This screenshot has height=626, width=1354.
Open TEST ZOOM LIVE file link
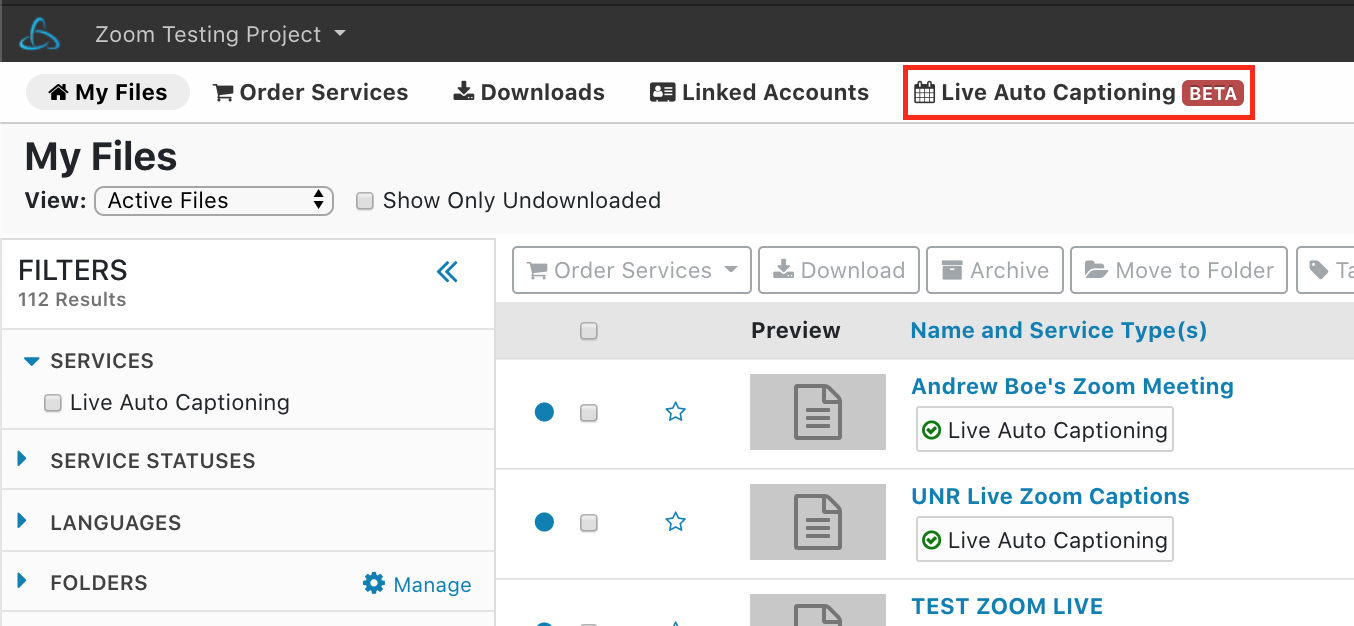coord(1007,606)
